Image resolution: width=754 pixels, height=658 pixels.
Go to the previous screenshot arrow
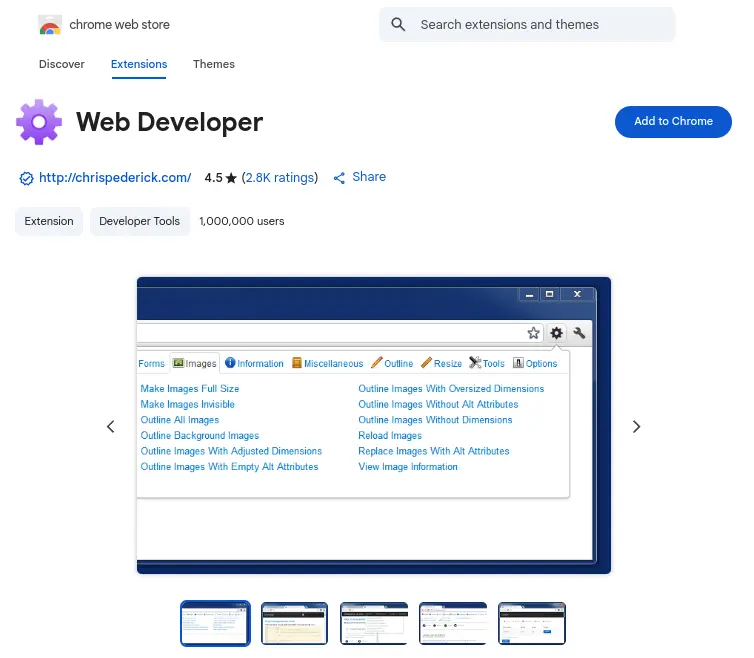pos(111,427)
